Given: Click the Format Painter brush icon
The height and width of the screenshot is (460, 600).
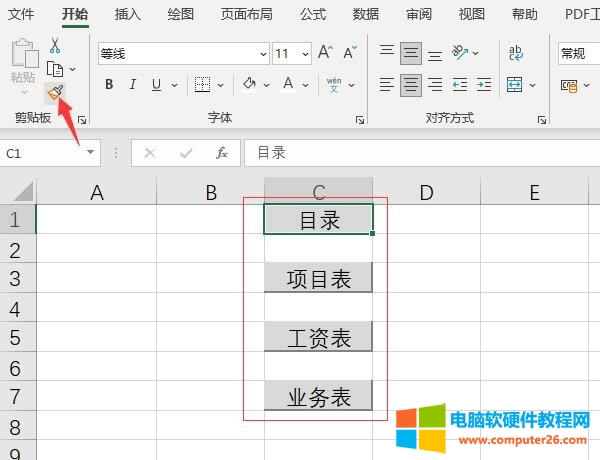Looking at the screenshot, I should [55, 93].
